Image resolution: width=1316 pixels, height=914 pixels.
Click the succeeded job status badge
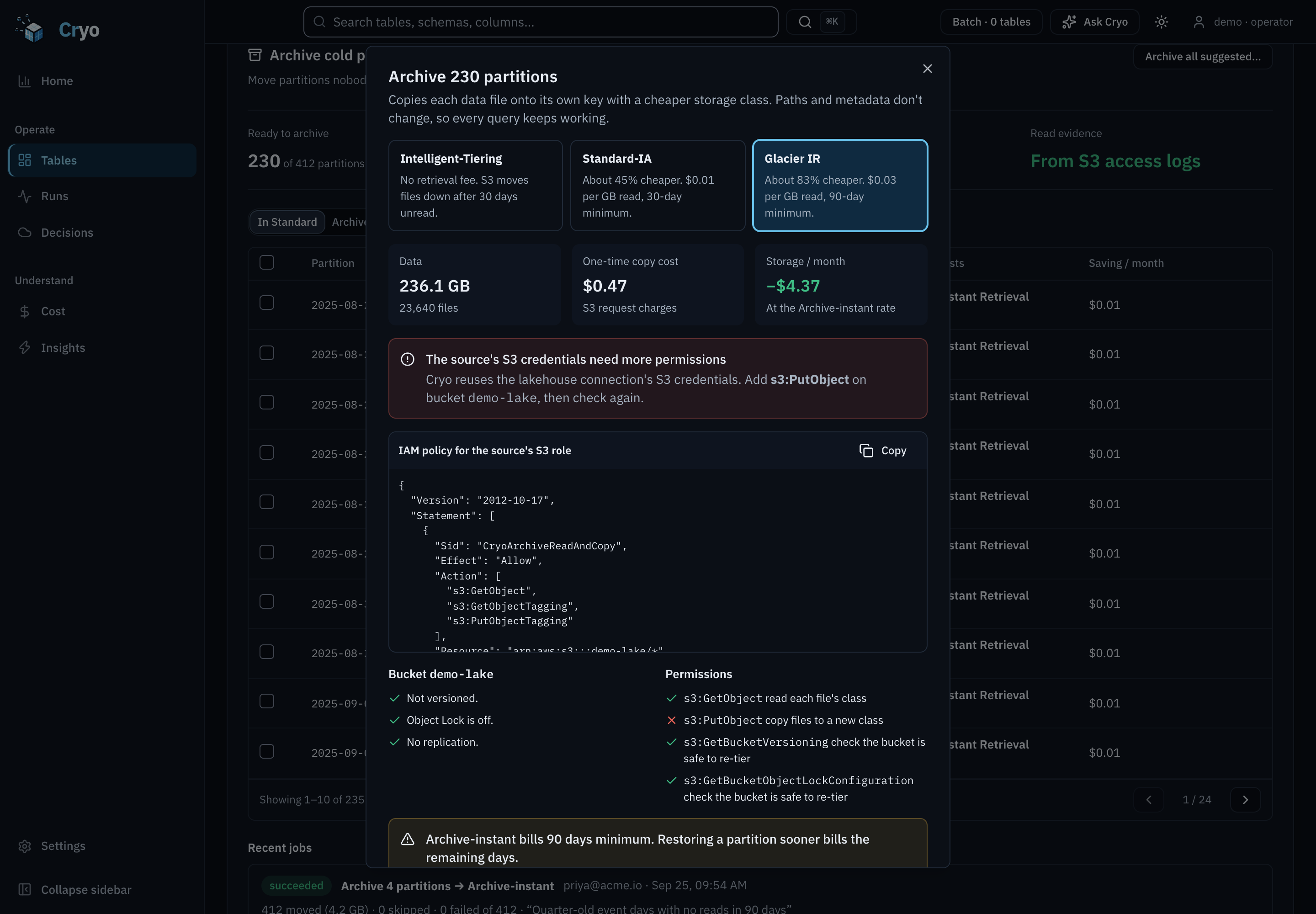pyautogui.click(x=296, y=885)
